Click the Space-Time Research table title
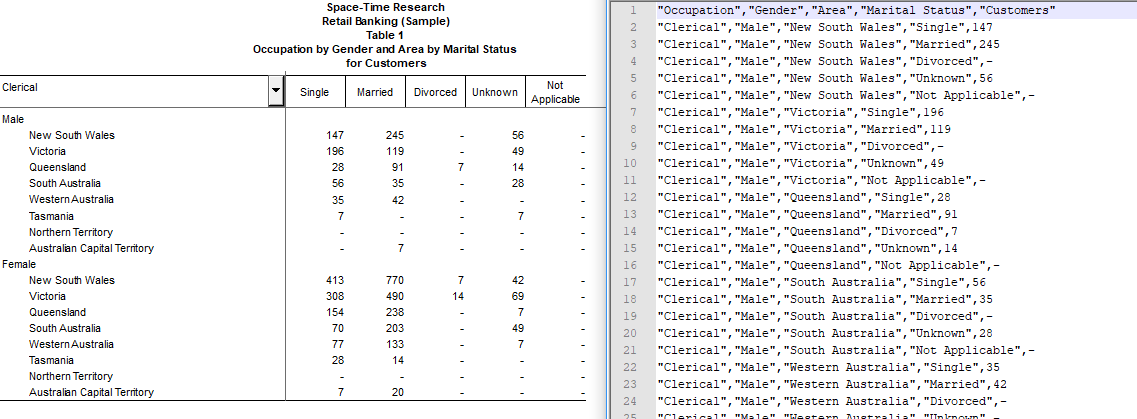 385,8
